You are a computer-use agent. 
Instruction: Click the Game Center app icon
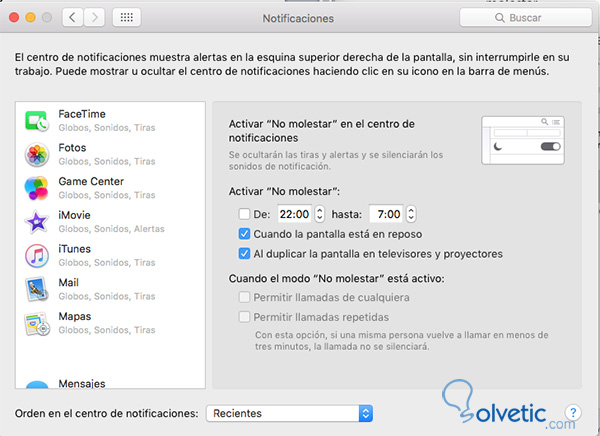(x=37, y=188)
